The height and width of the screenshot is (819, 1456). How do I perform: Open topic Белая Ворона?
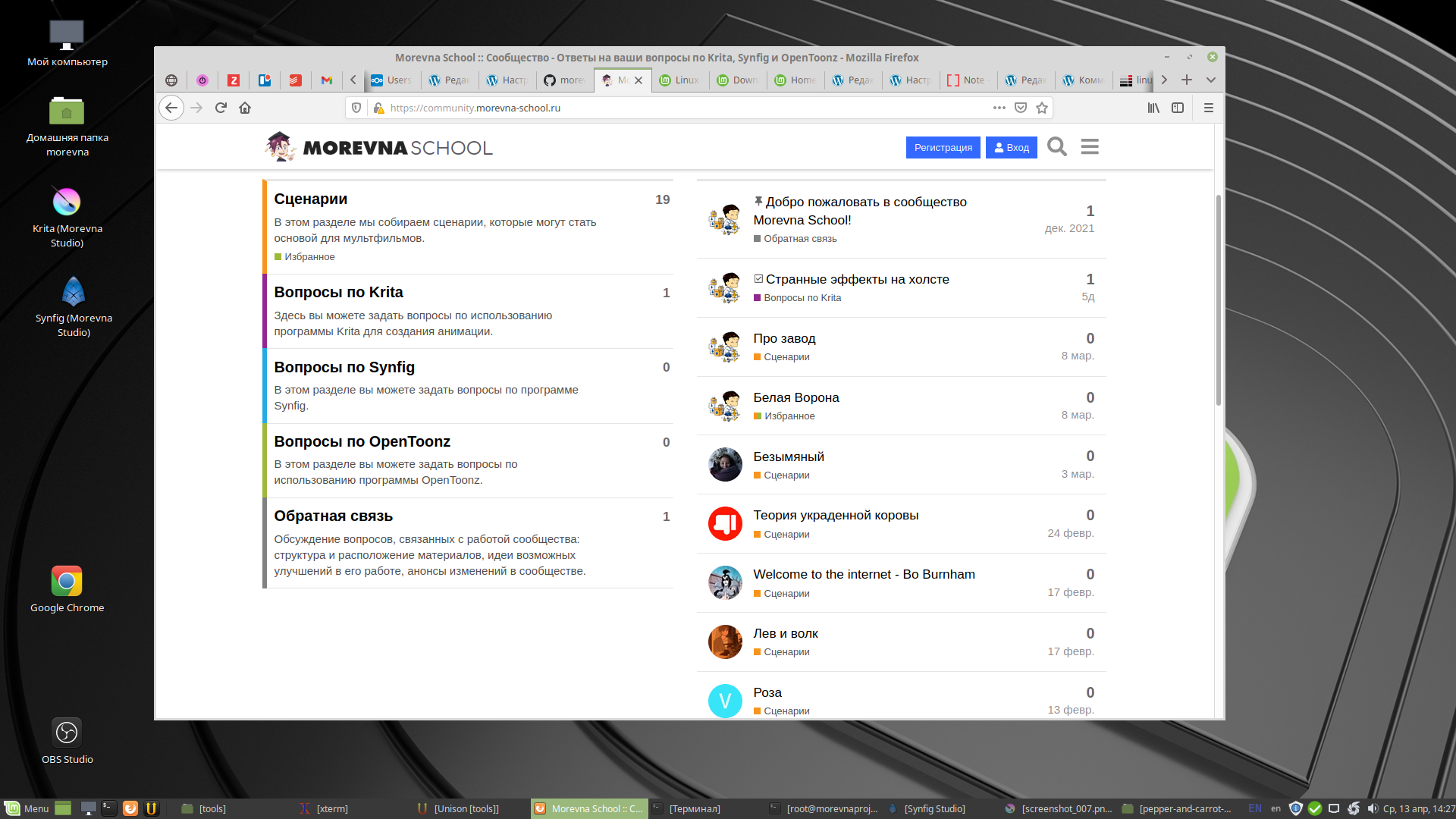(x=796, y=397)
